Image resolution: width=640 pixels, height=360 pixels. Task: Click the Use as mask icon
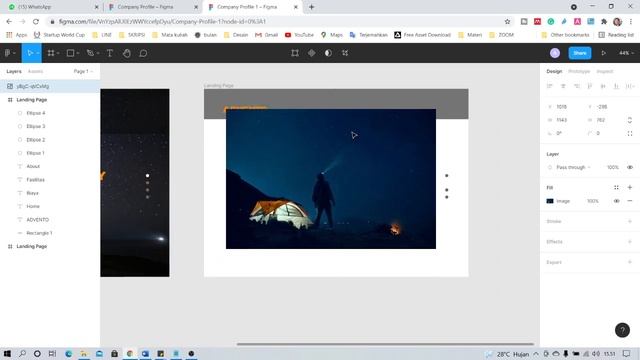pos(328,53)
